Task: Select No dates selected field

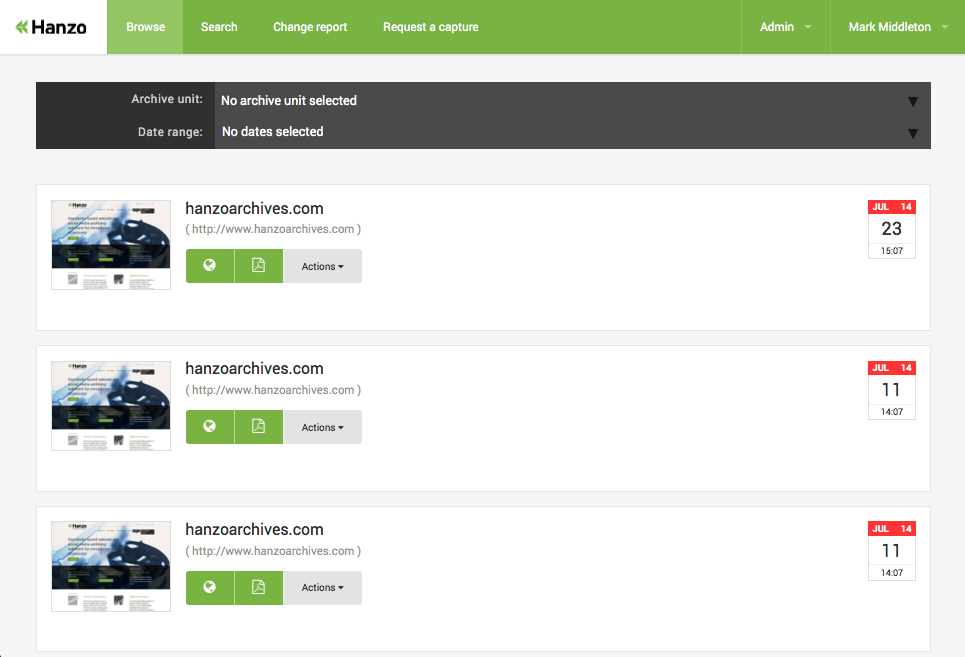Action: click(x=572, y=132)
